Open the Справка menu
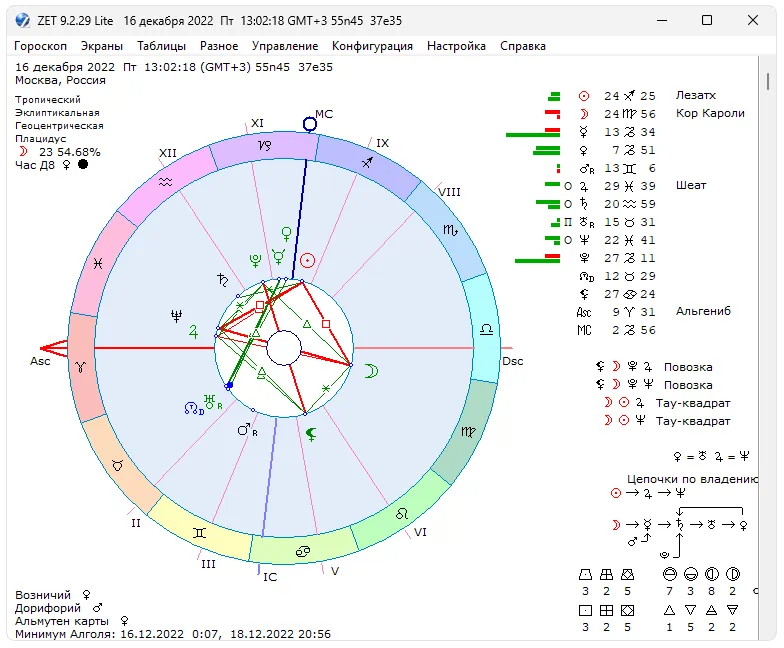784x648 pixels. tap(523, 46)
